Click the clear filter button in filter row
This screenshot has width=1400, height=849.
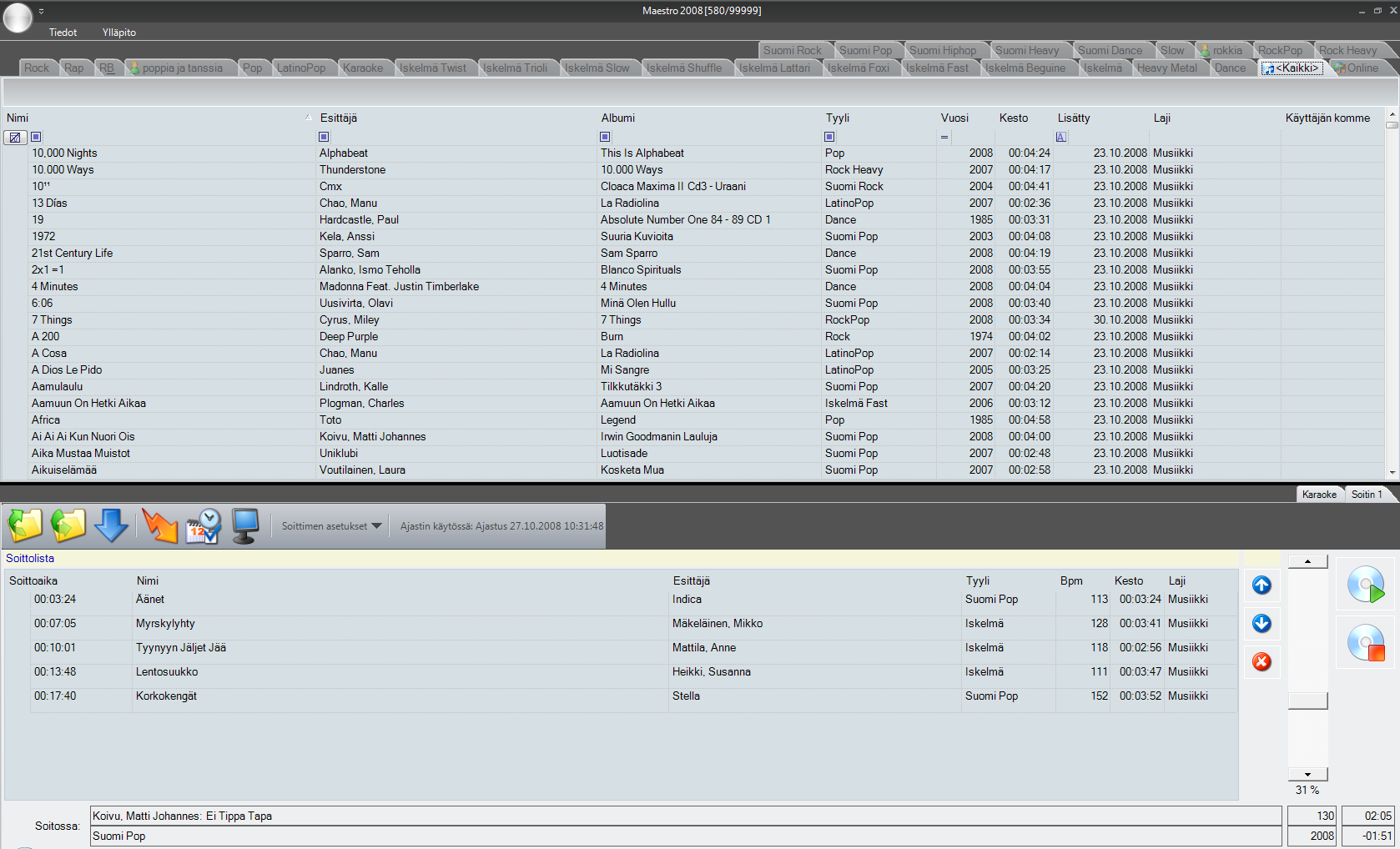click(15, 138)
